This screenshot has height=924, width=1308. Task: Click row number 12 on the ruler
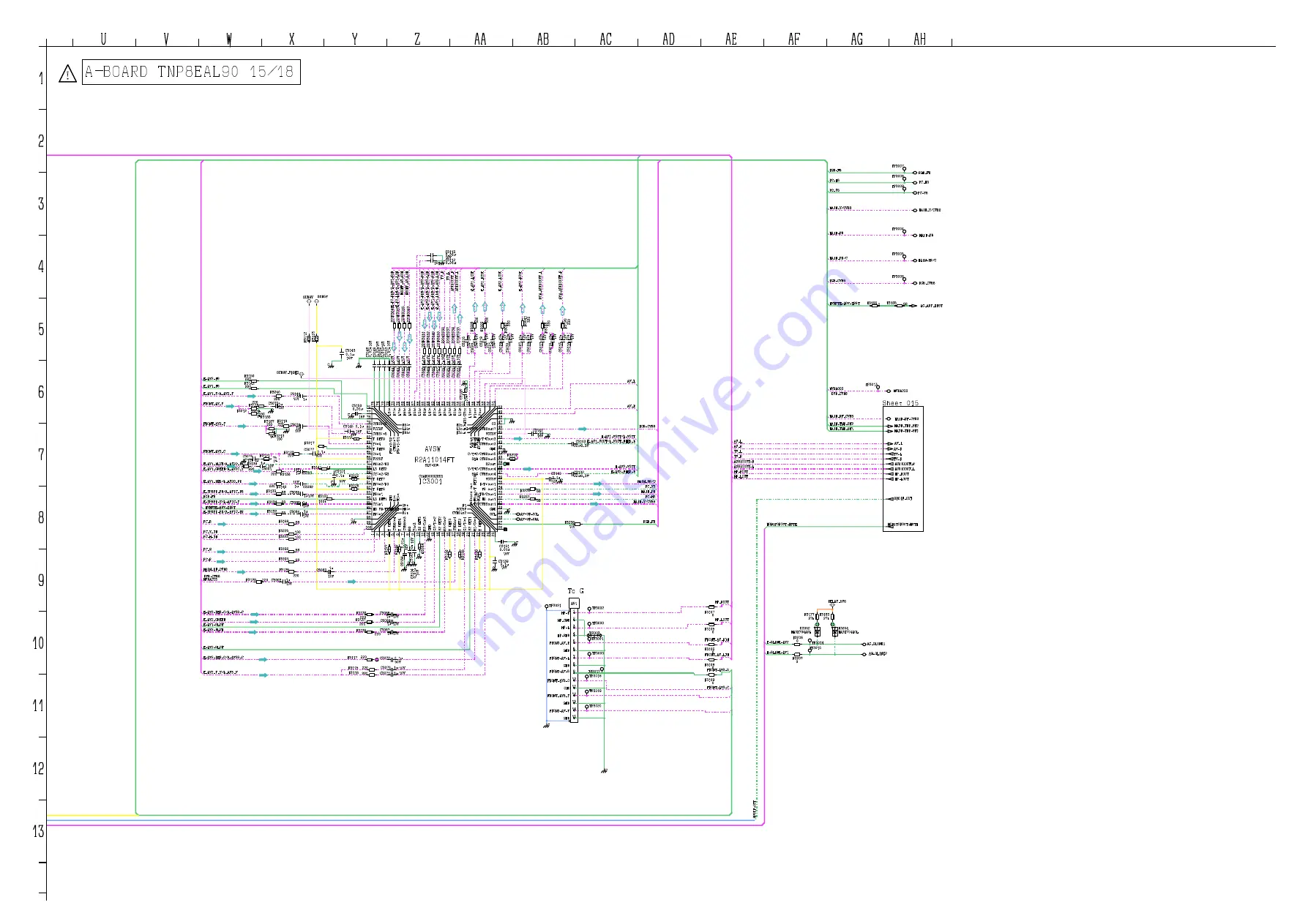(38, 769)
